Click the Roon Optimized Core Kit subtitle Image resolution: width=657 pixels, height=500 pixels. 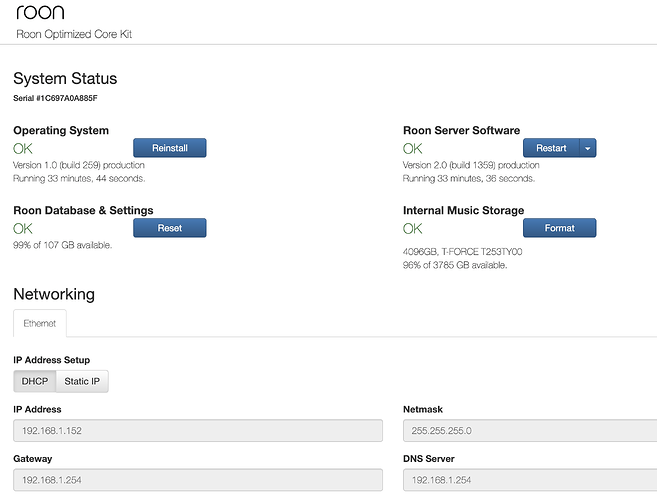pyautogui.click(x=74, y=34)
